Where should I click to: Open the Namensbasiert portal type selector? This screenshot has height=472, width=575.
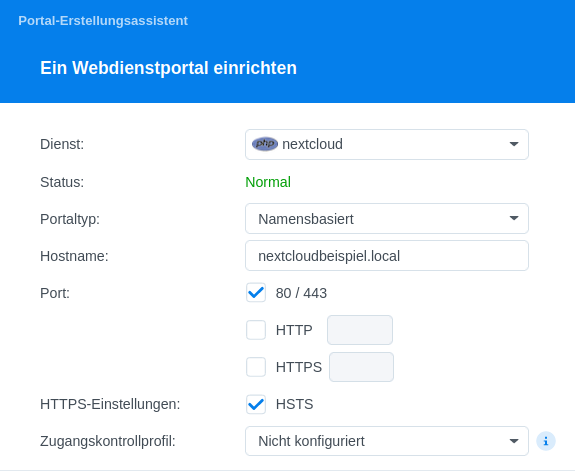387,219
